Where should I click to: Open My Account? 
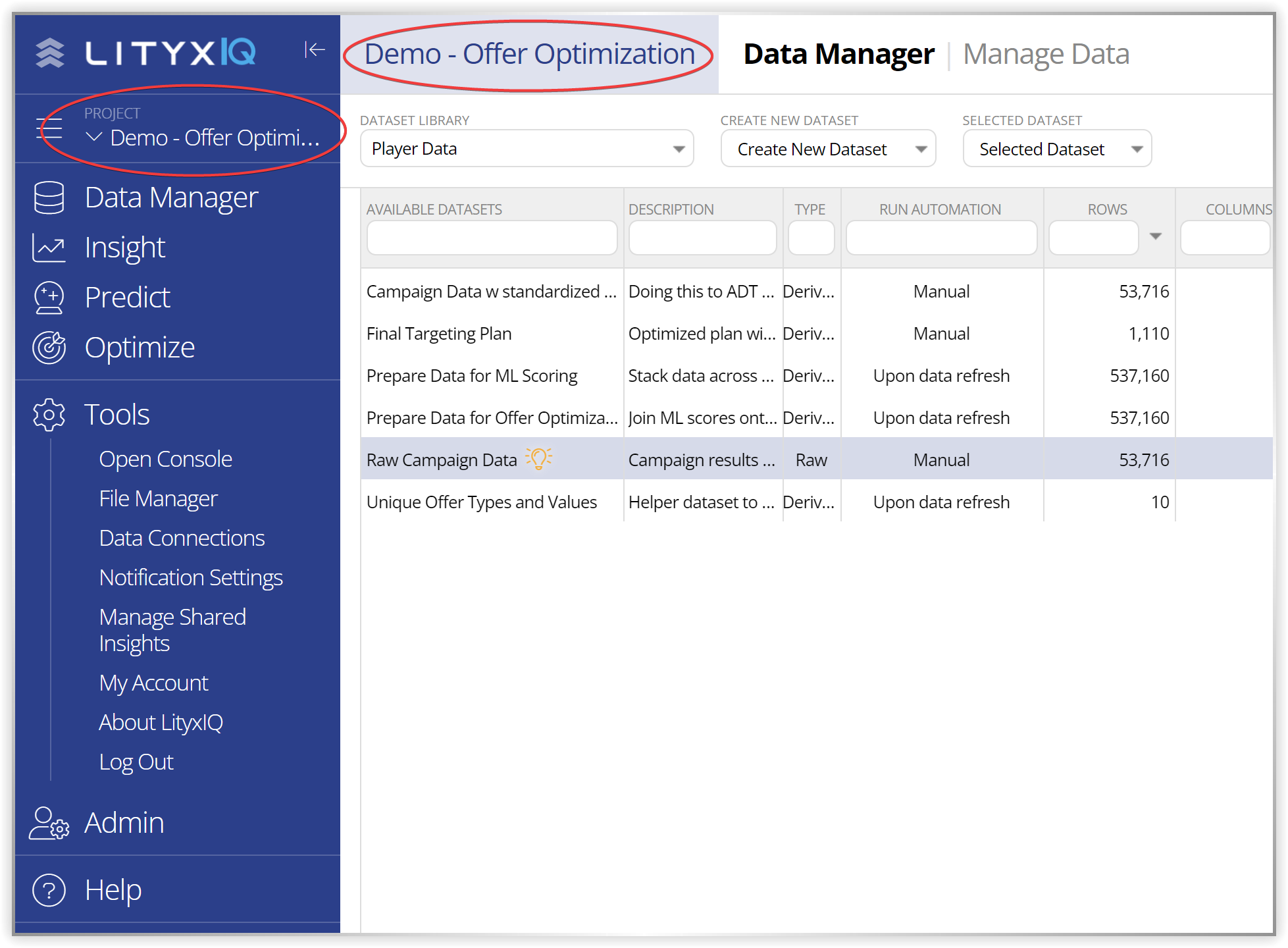point(153,683)
